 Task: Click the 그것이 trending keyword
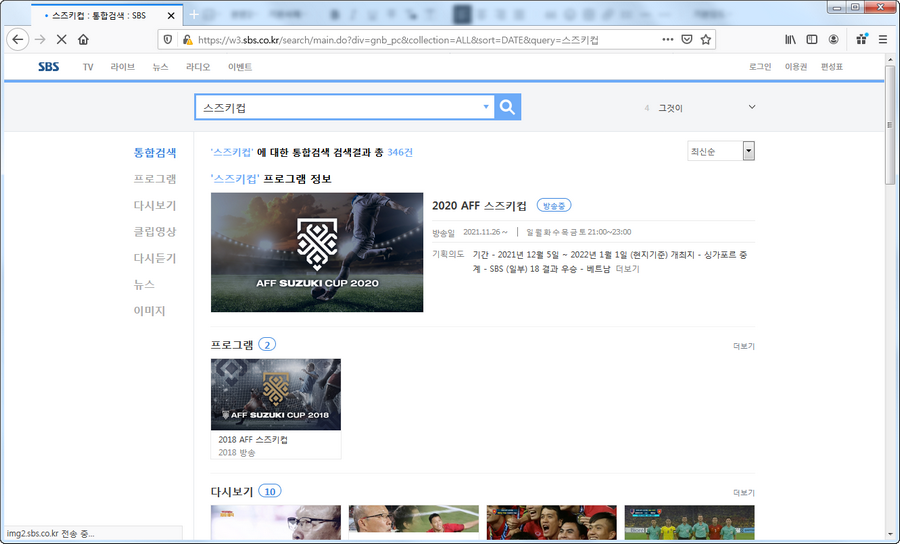(670, 108)
